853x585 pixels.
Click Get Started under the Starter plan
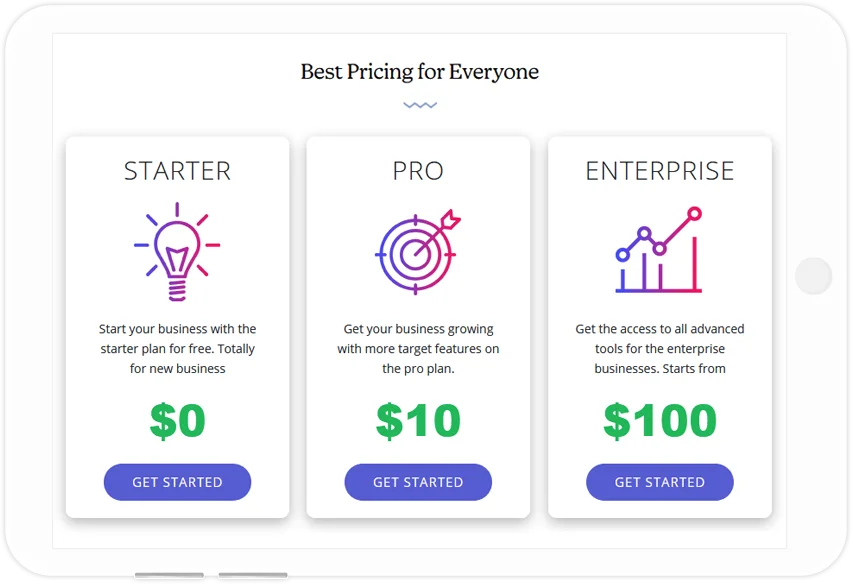[177, 482]
